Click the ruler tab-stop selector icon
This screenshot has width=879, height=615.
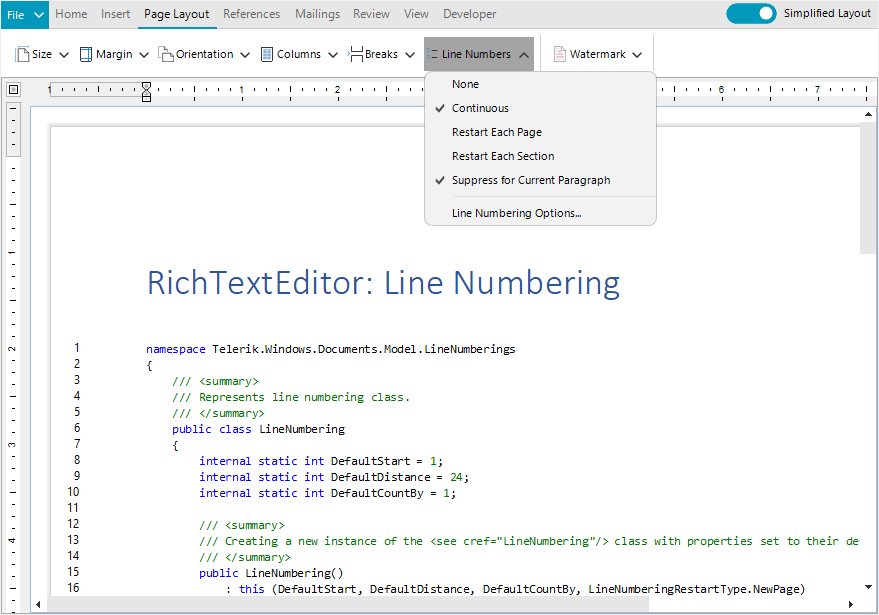pos(13,89)
